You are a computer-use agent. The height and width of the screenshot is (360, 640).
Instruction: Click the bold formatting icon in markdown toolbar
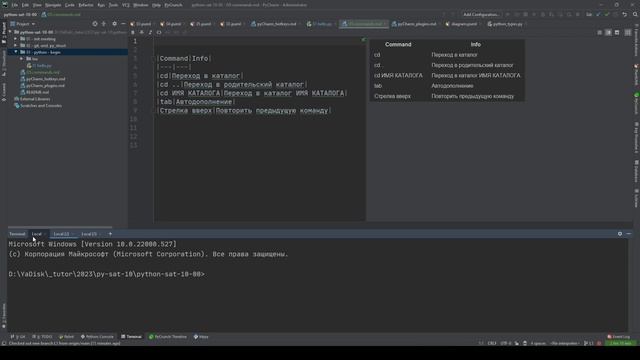pos(133,32)
